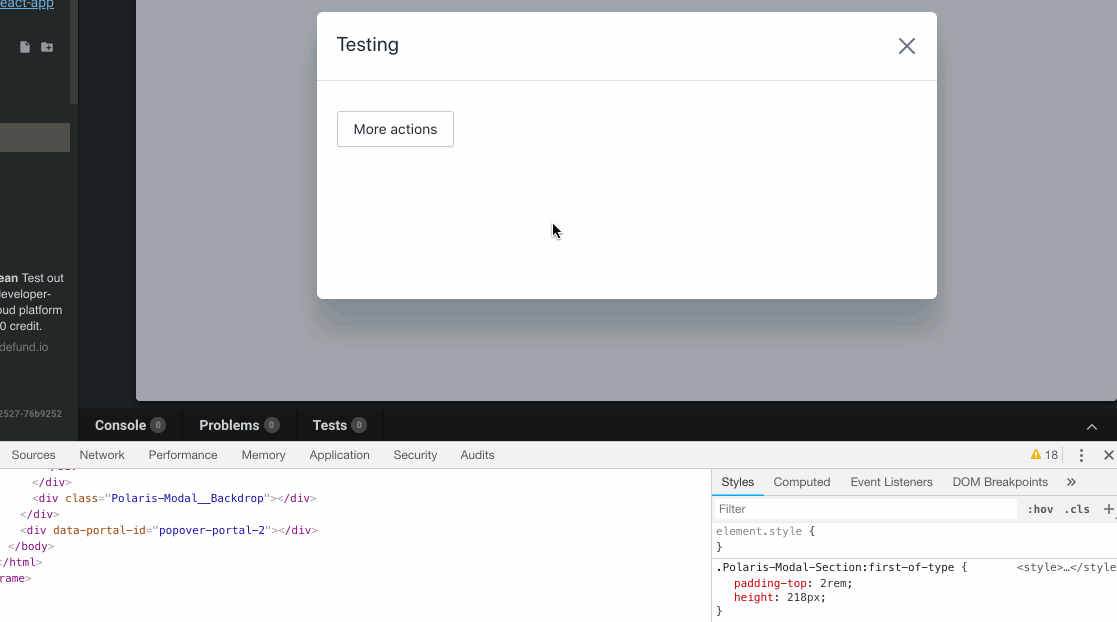Select the Polaris-Modal__Backdrop div in the DOM tree

pos(172,498)
